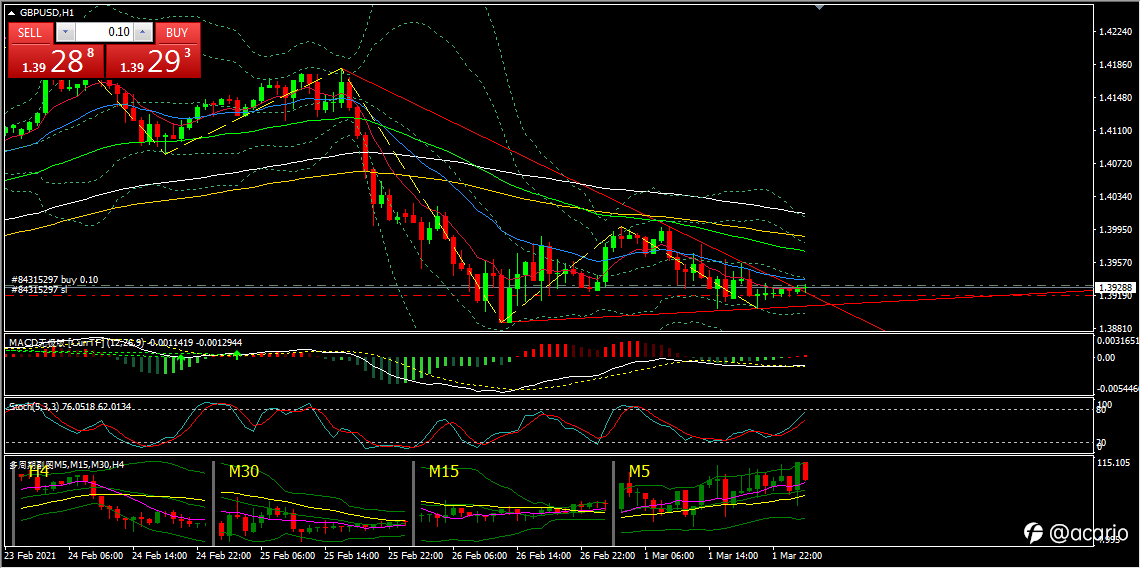The image size is (1141, 569).
Task: Click time axis label 25 Feb 06:00
Action: [285, 555]
